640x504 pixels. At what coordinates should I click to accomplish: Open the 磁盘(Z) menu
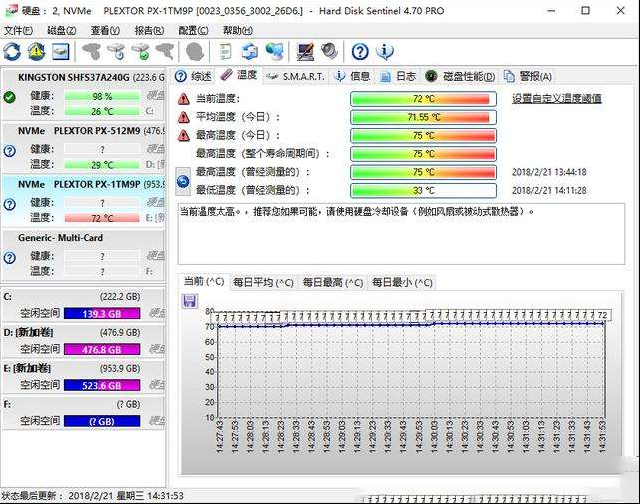click(62, 30)
